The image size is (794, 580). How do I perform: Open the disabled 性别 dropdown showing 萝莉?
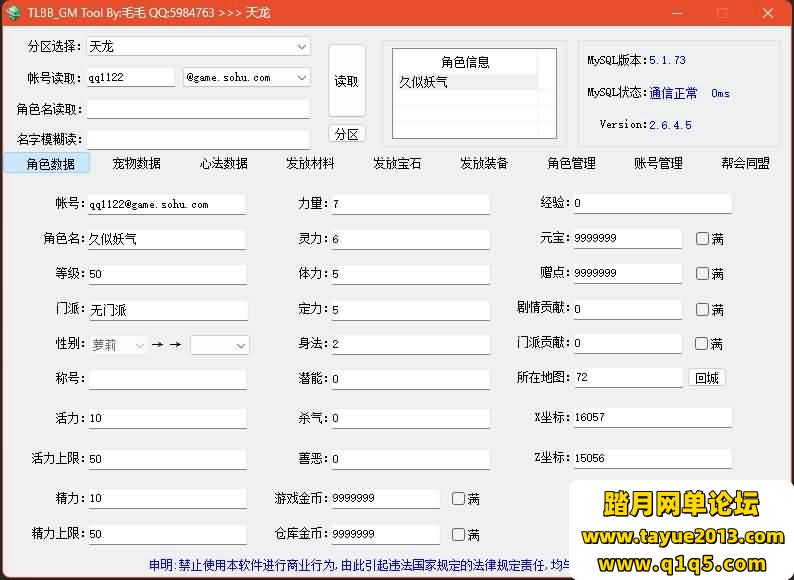118,345
